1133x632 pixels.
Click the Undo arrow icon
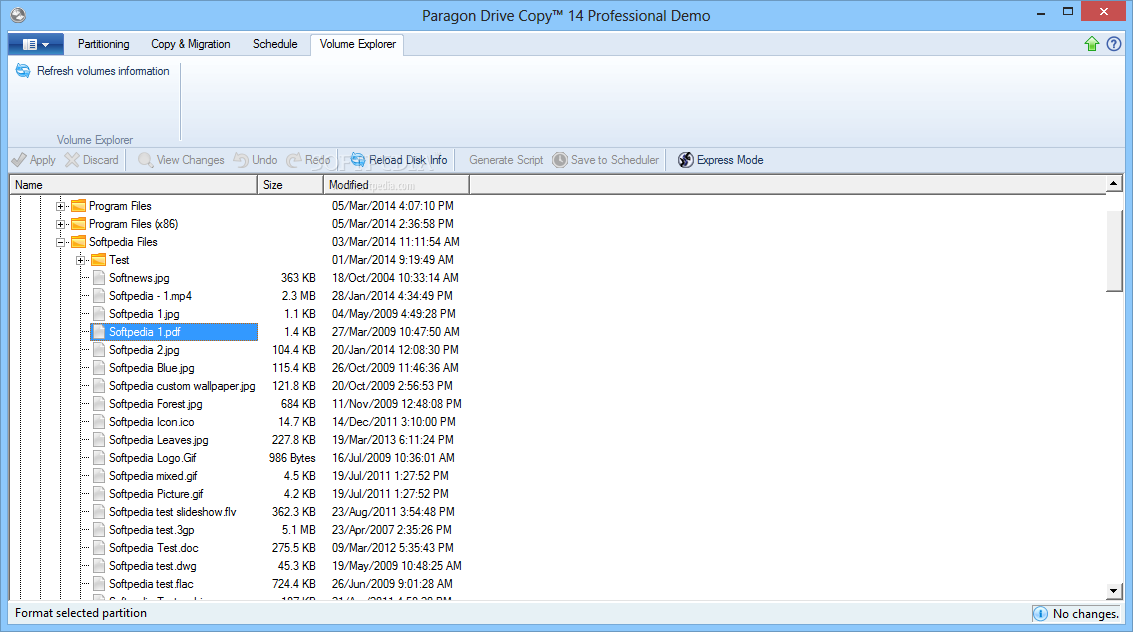(x=241, y=160)
